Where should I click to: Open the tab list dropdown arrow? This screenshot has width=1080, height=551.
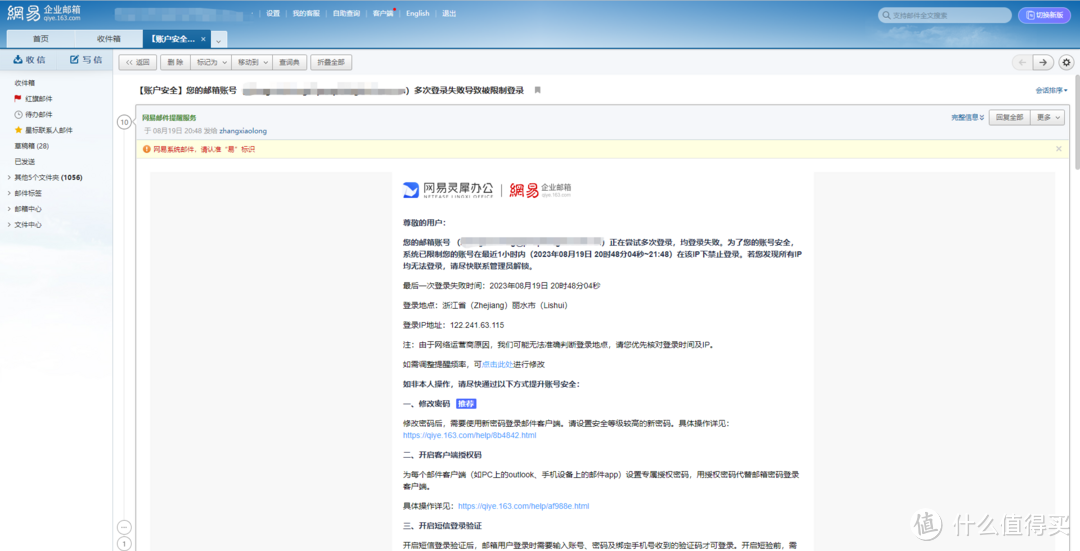(219, 40)
